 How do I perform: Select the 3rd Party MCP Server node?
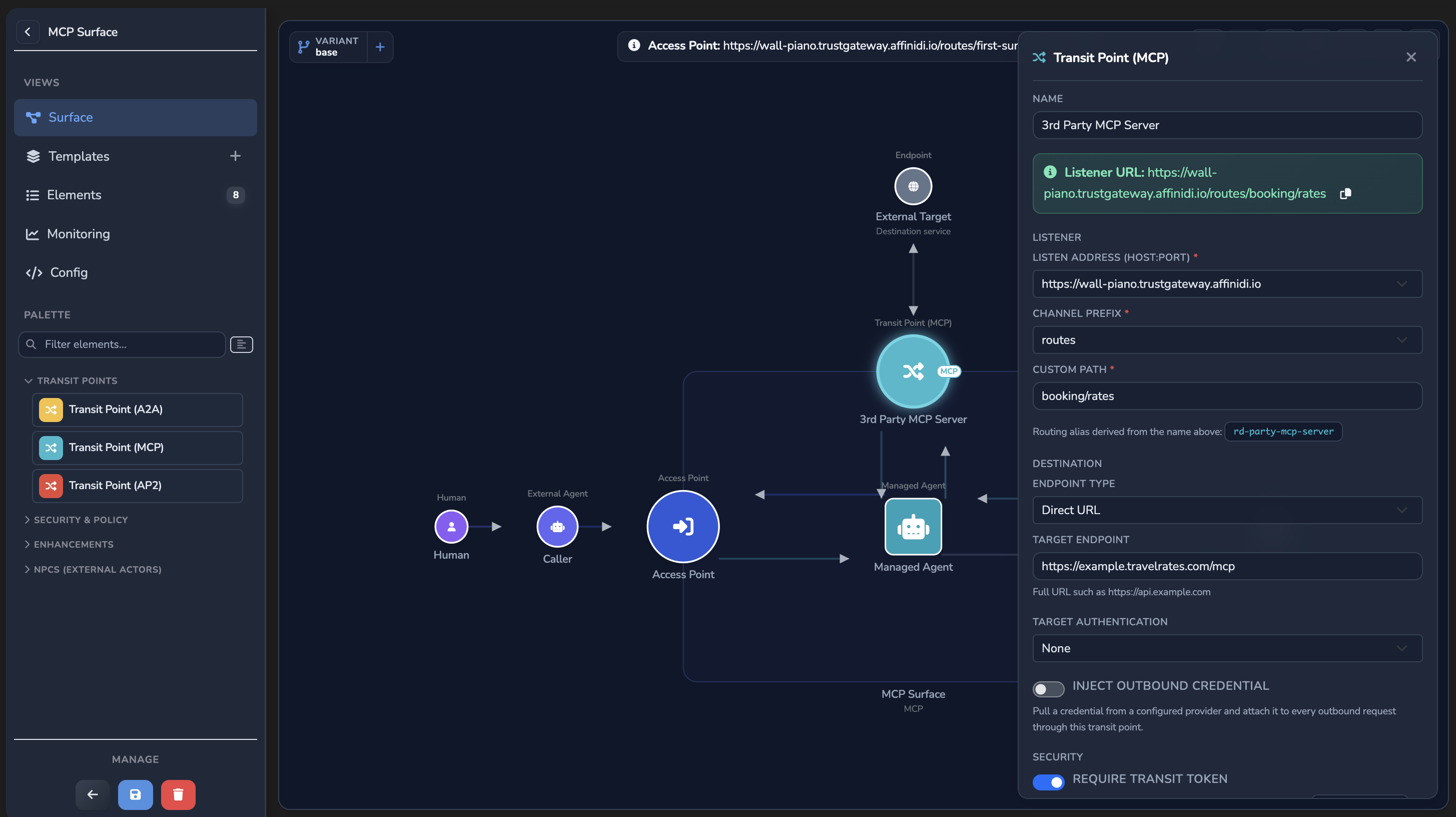913,371
